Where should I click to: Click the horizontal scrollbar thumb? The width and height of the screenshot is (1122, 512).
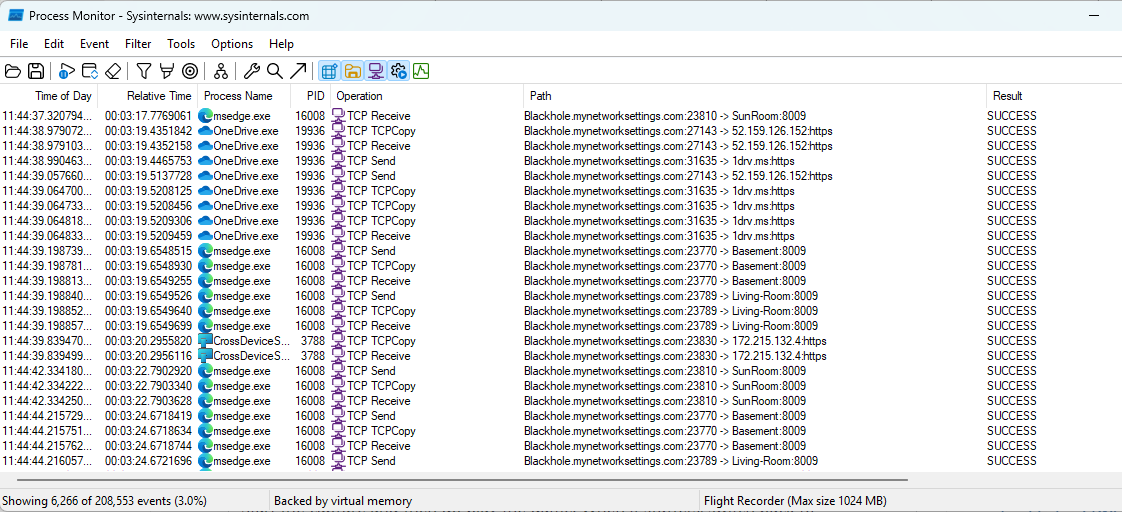point(462,480)
